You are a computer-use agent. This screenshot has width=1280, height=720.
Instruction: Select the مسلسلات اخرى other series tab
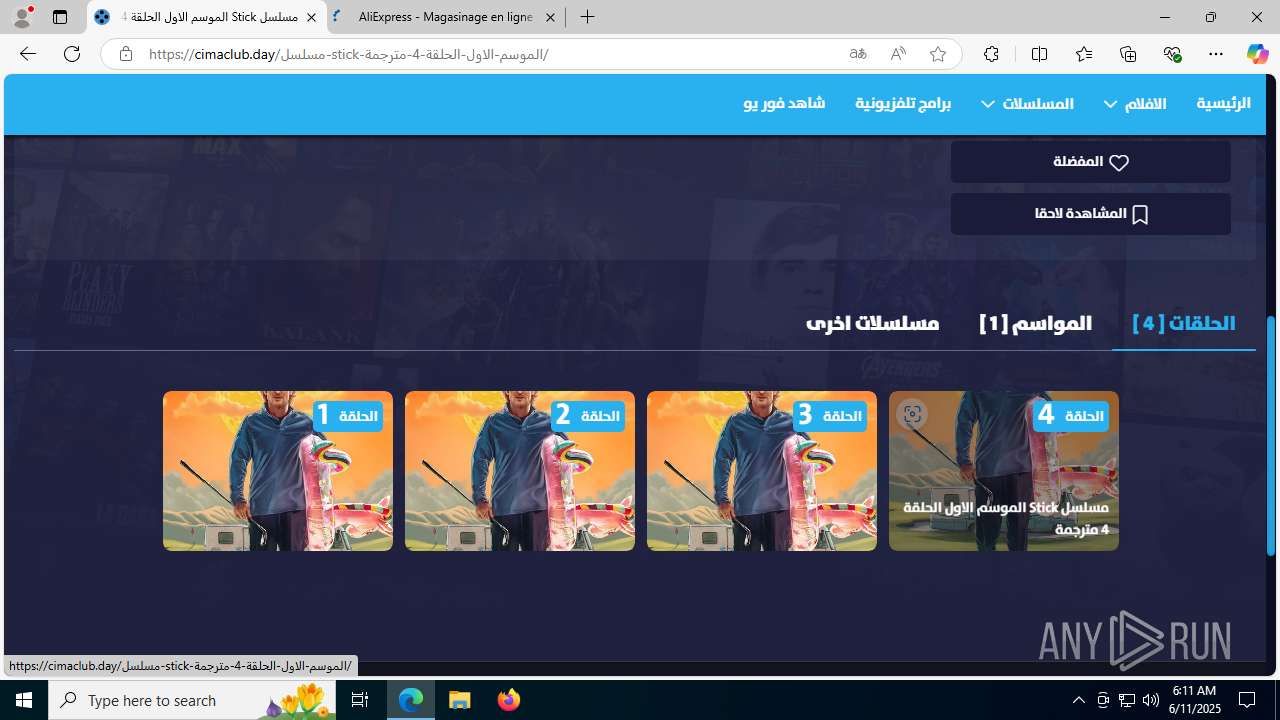(872, 323)
